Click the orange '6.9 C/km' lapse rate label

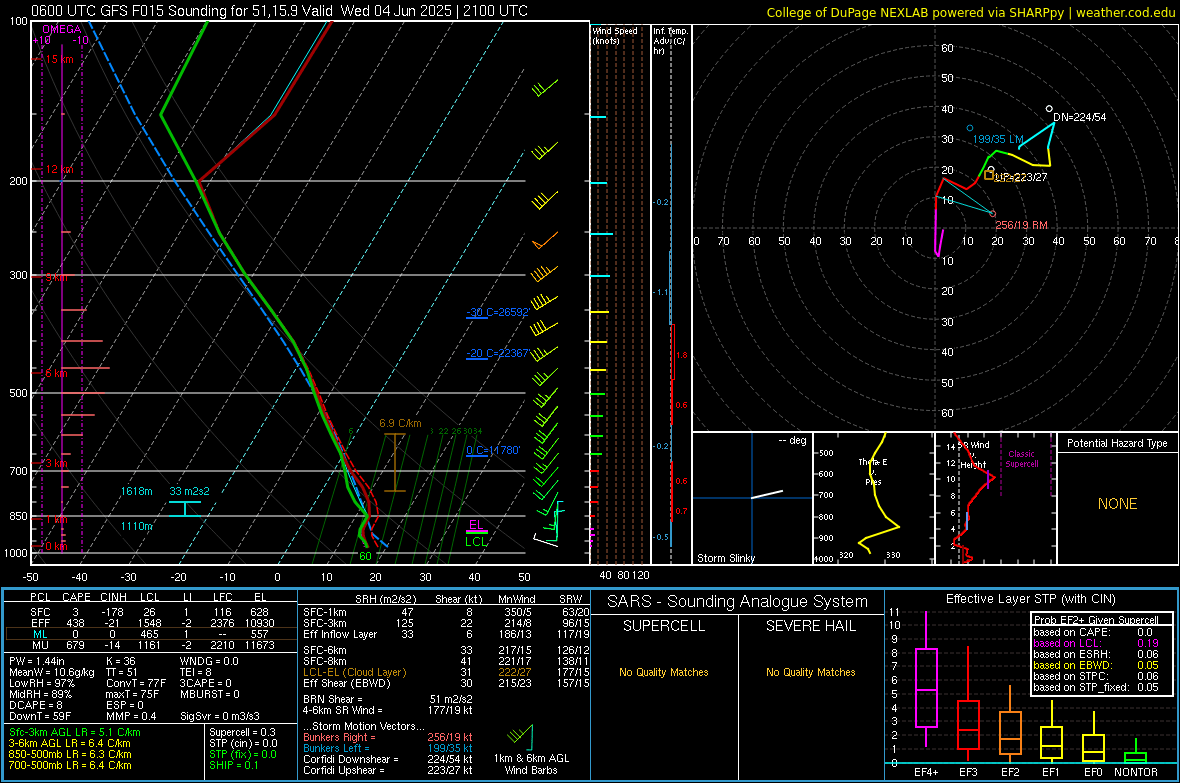[400, 424]
